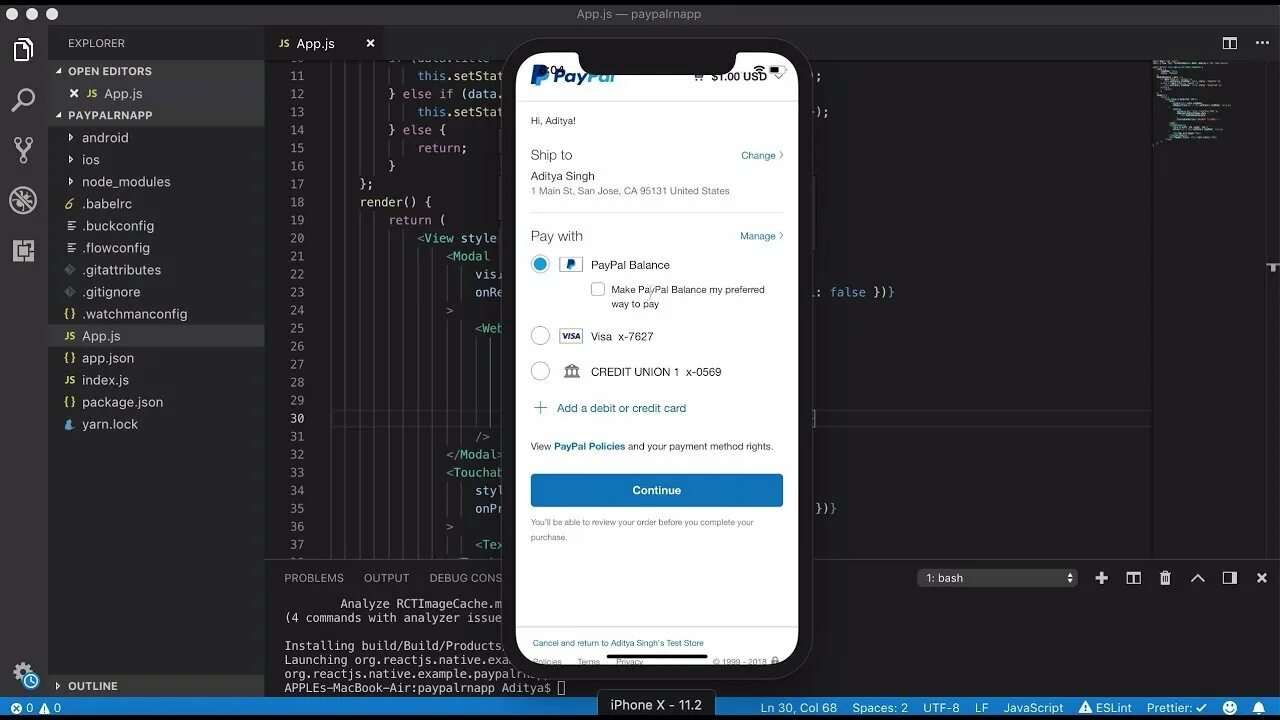Click the Prettier status bar item

pyautogui.click(x=1177, y=707)
